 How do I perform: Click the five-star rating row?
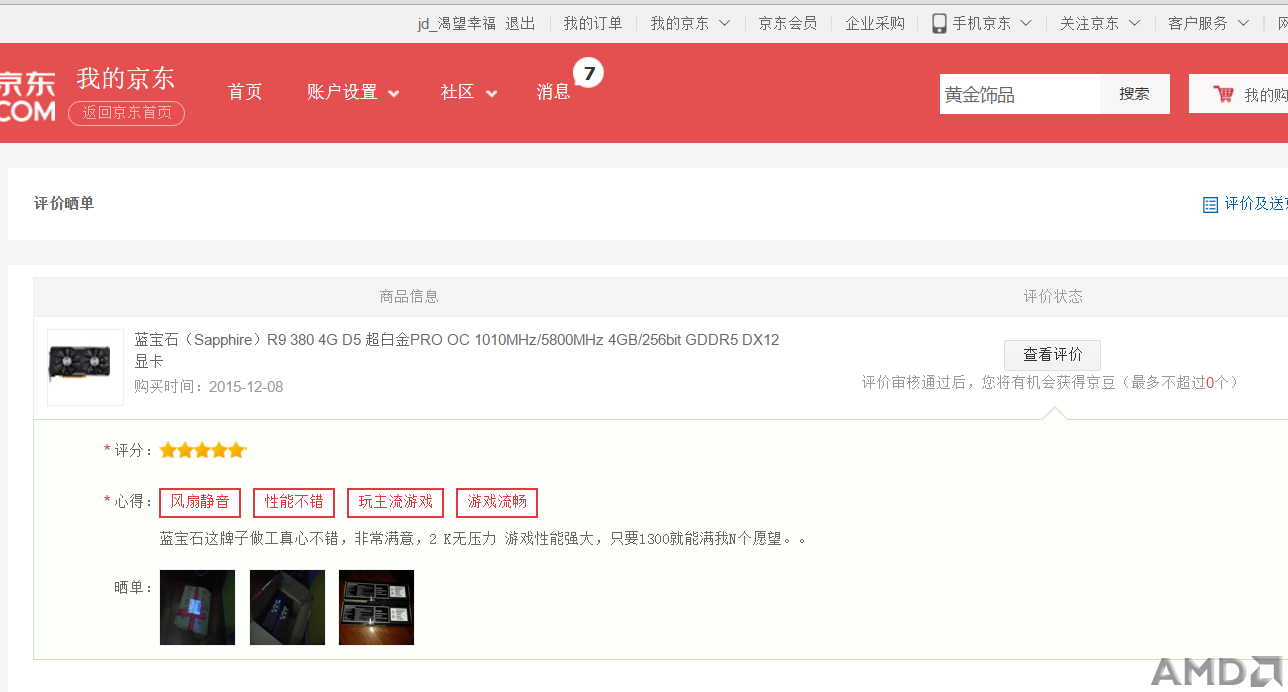click(x=202, y=450)
